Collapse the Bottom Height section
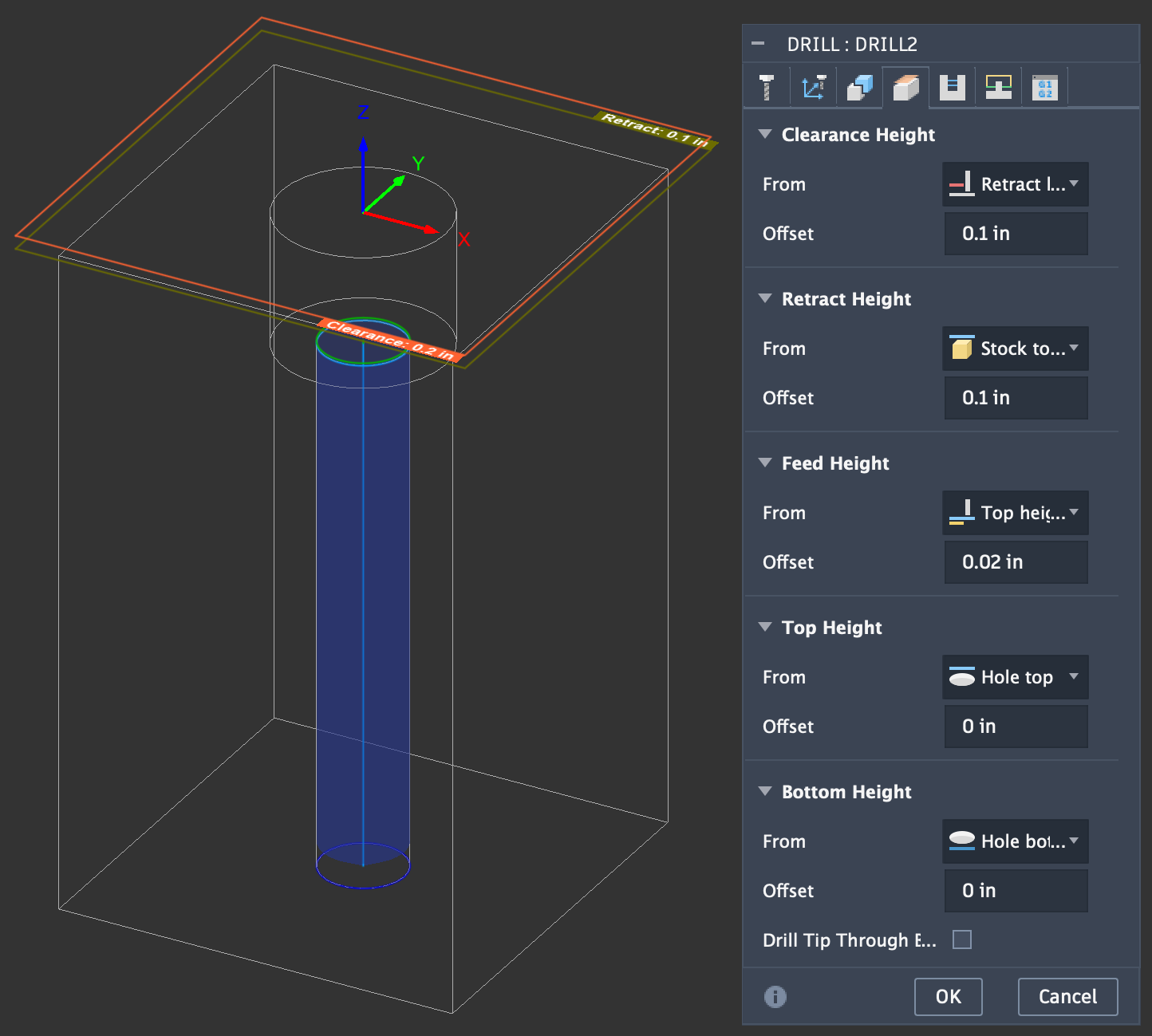Image resolution: width=1152 pixels, height=1036 pixels. [765, 791]
